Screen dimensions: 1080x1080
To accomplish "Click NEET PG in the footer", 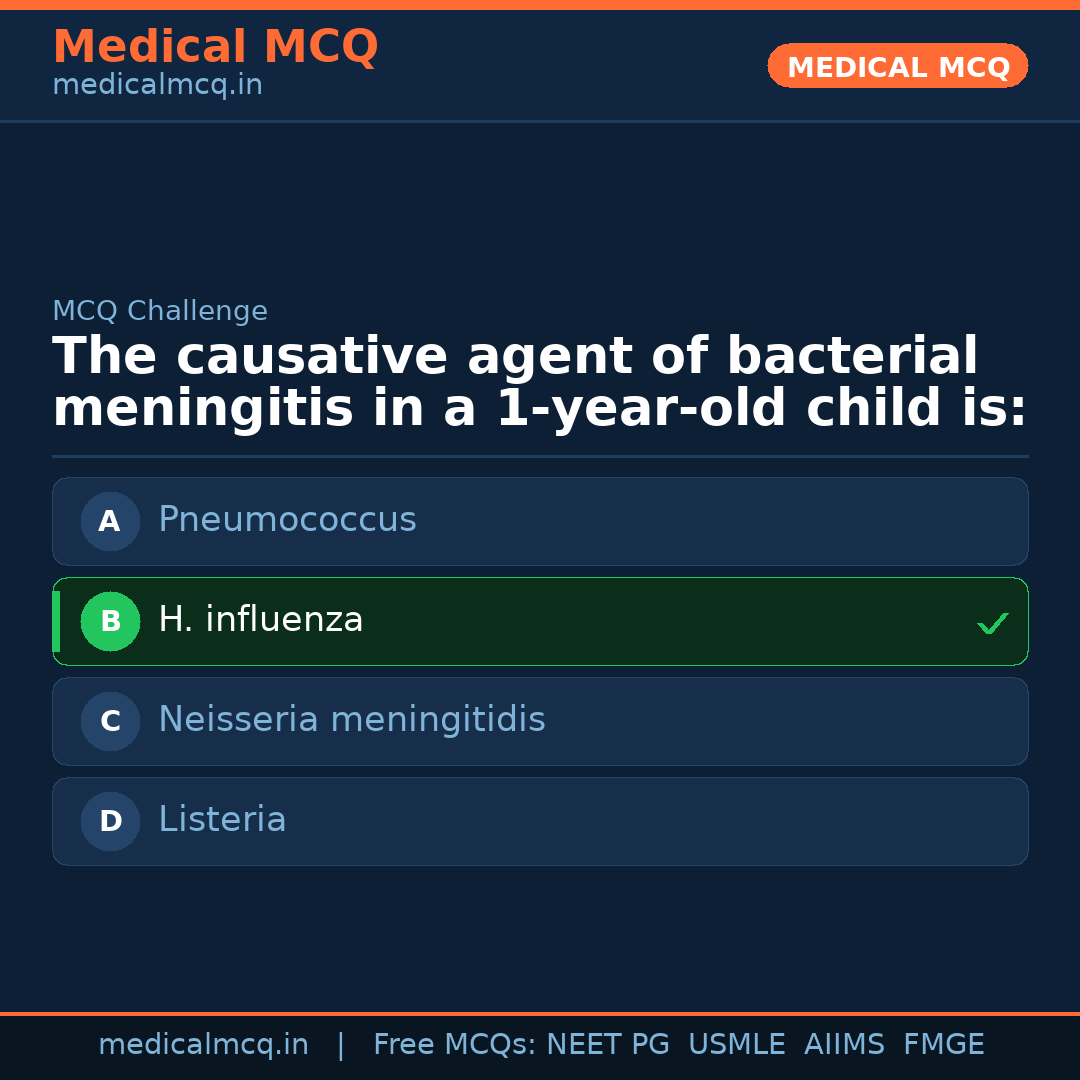I will (x=608, y=1045).
